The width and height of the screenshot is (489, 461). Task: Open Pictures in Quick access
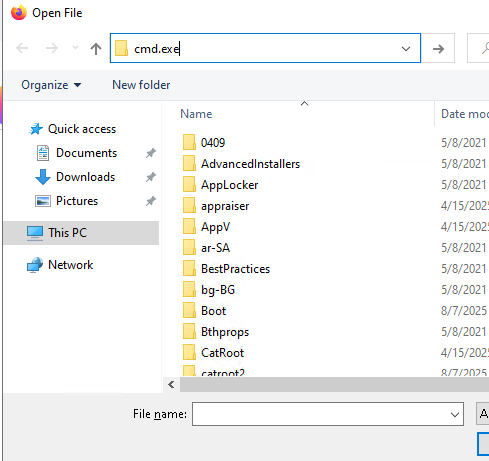click(77, 201)
